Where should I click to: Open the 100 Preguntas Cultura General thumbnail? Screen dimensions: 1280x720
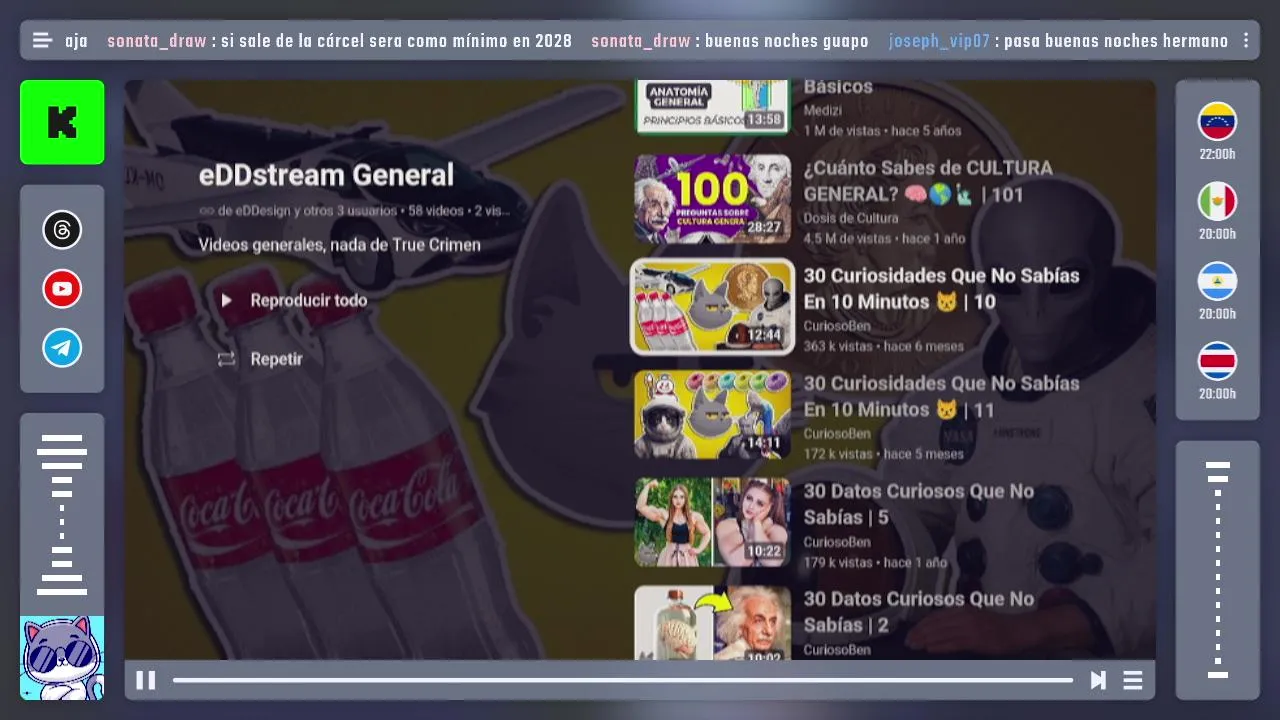(x=712, y=198)
